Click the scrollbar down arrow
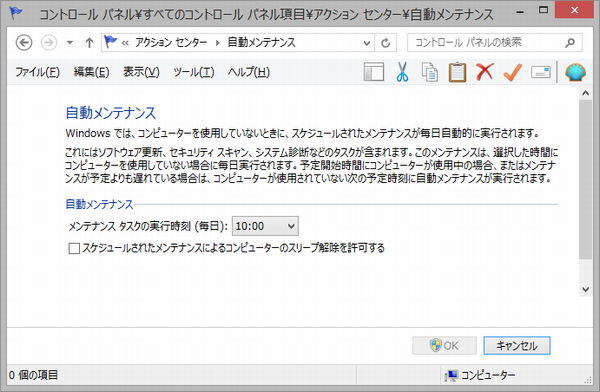Viewport: 600px width, 392px height. 585,289
